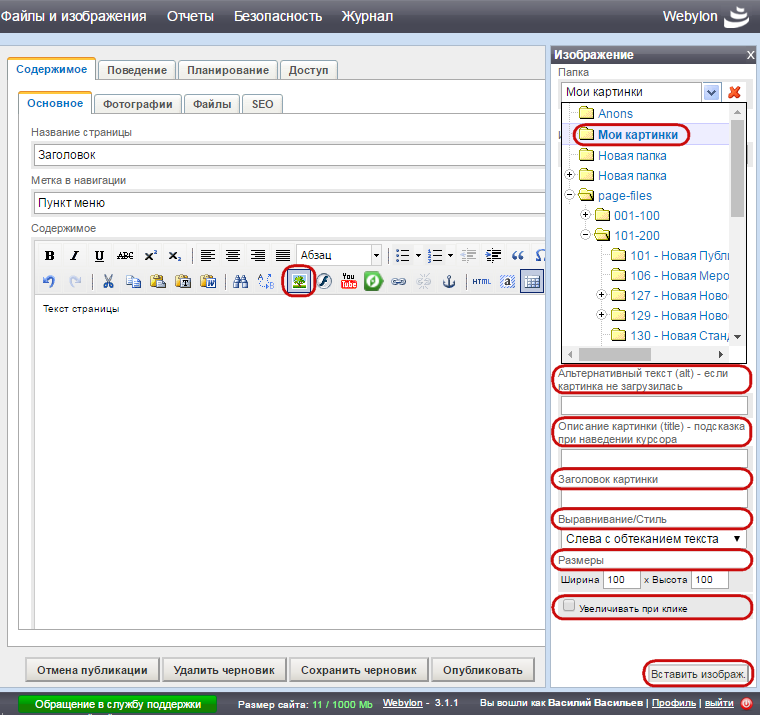Click the Ширина width input field
Image resolution: width=760 pixels, height=715 pixels.
tap(621, 580)
